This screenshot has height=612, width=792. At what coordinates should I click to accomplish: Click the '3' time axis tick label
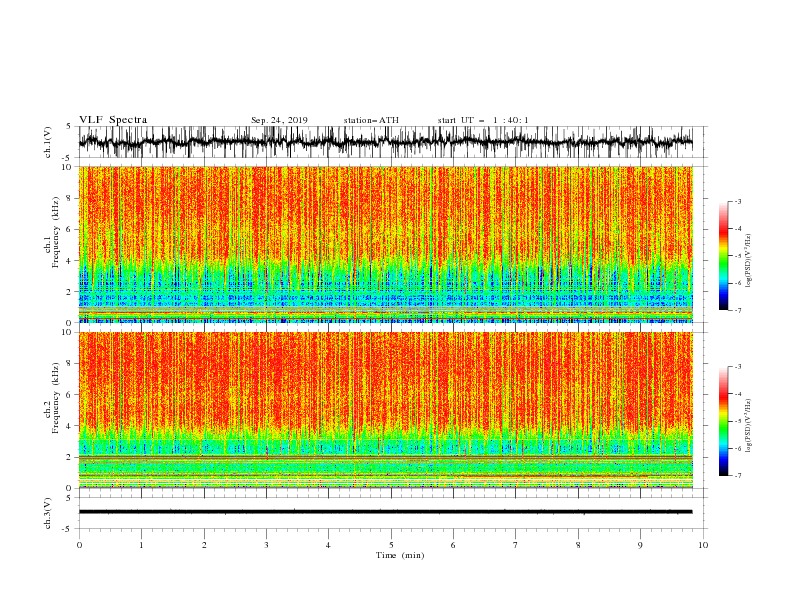(x=266, y=545)
